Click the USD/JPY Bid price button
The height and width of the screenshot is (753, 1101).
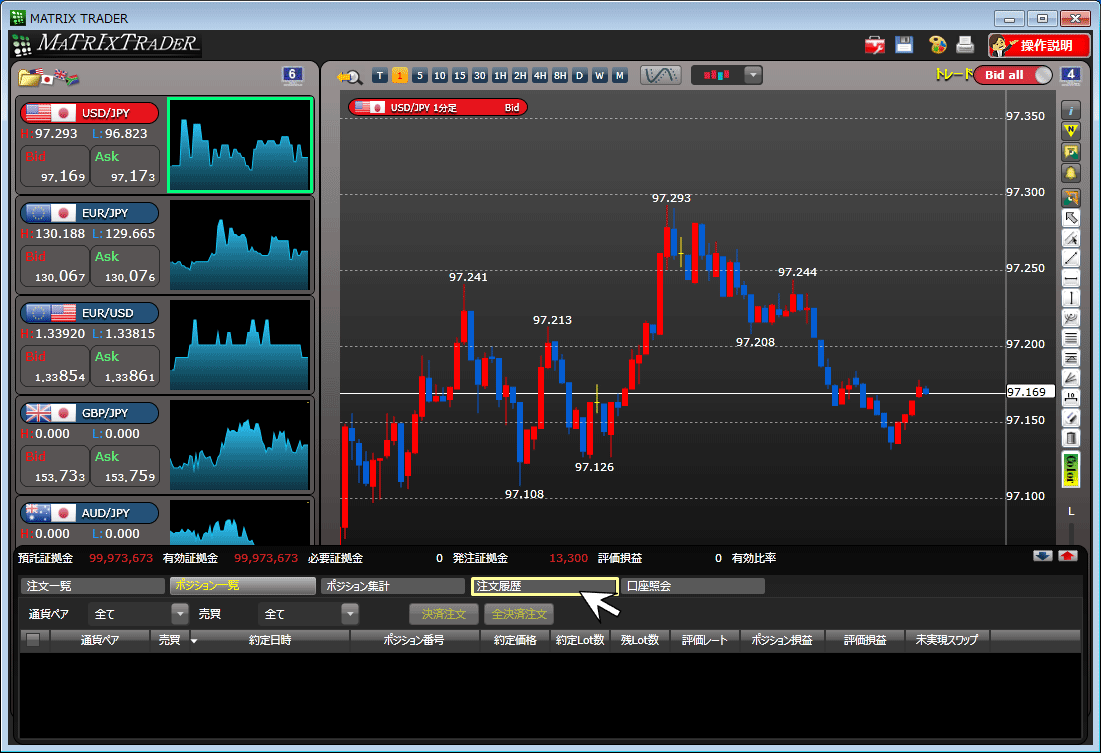(x=55, y=166)
